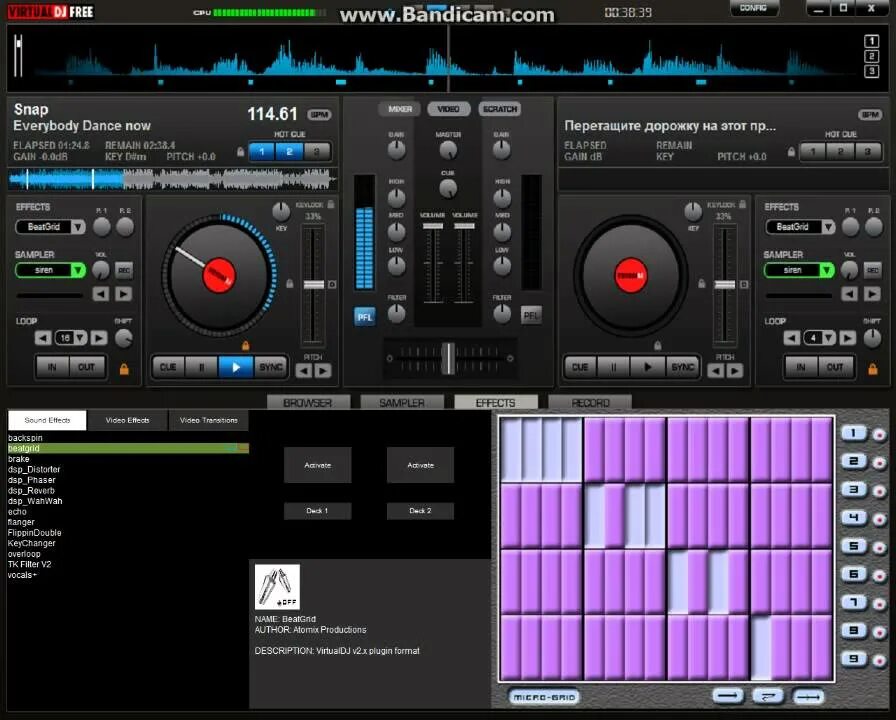896x720 pixels.
Task: Toggle right loop lock icon
Action: coord(873,369)
